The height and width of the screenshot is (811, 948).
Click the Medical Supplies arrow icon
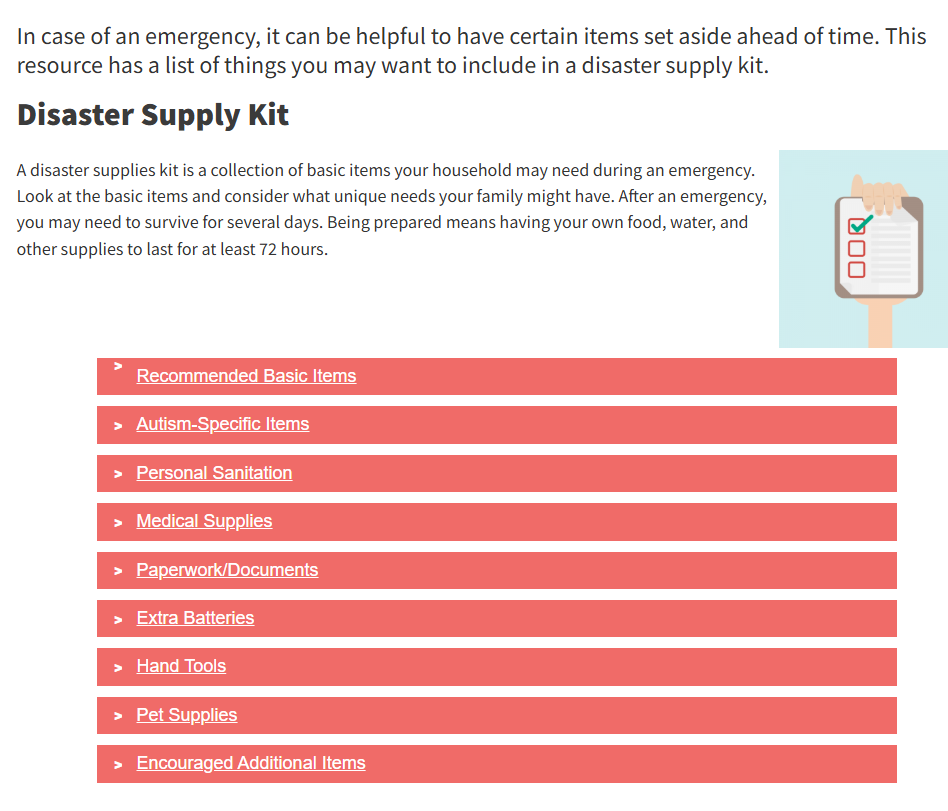tap(118, 523)
